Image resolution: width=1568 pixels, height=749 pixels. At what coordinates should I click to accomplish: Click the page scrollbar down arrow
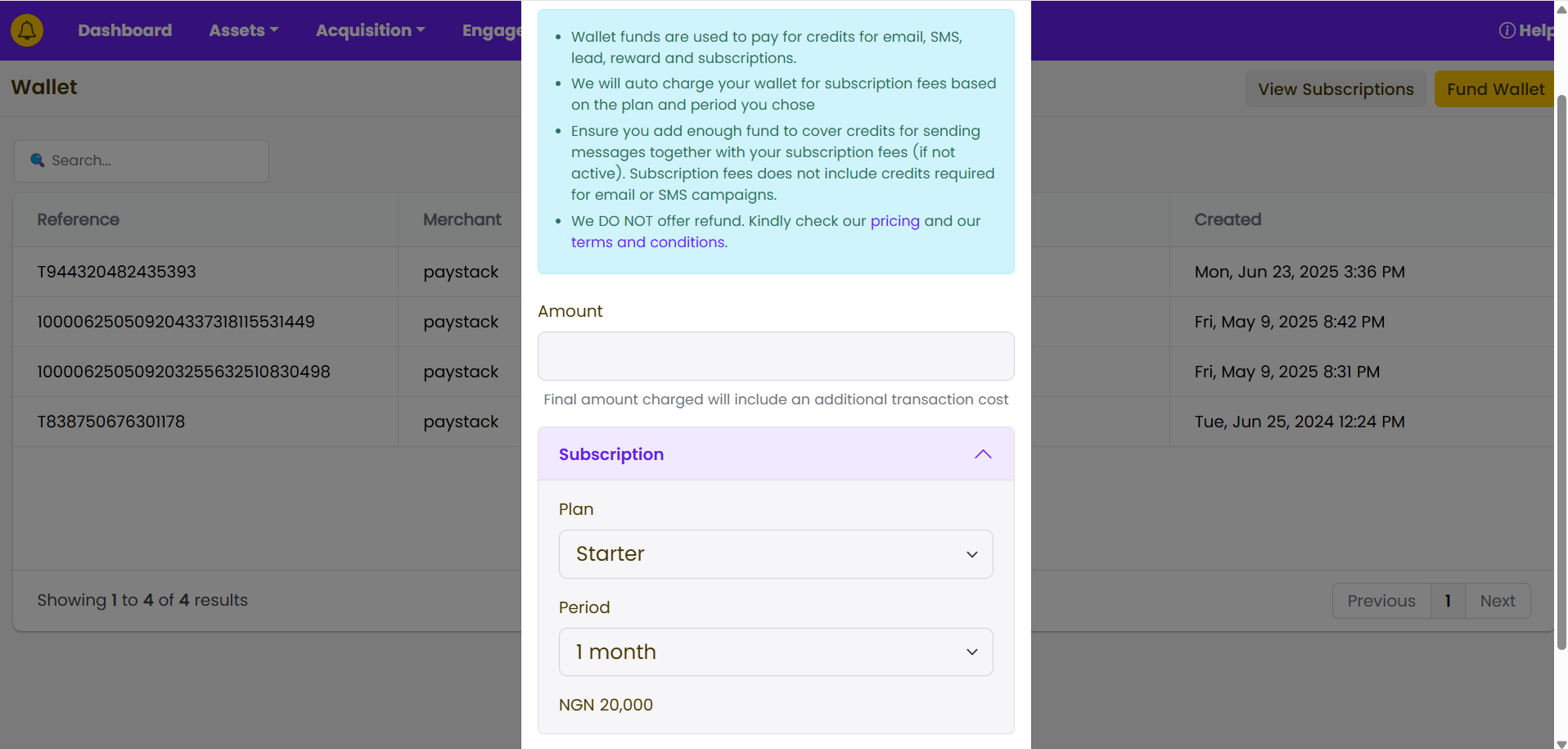[1561, 743]
